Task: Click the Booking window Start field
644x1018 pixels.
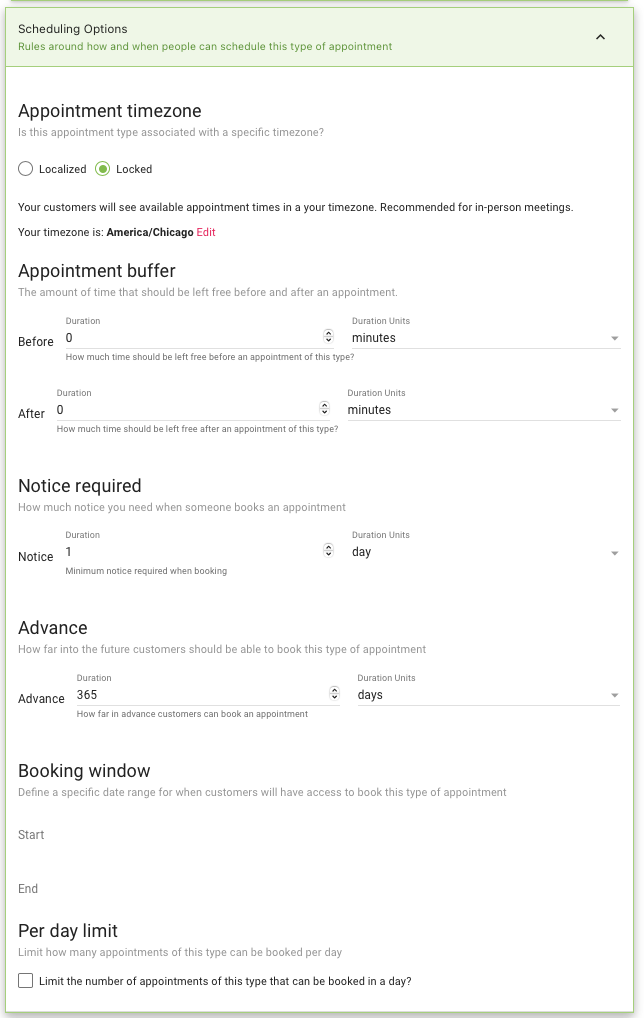Action: [31, 835]
